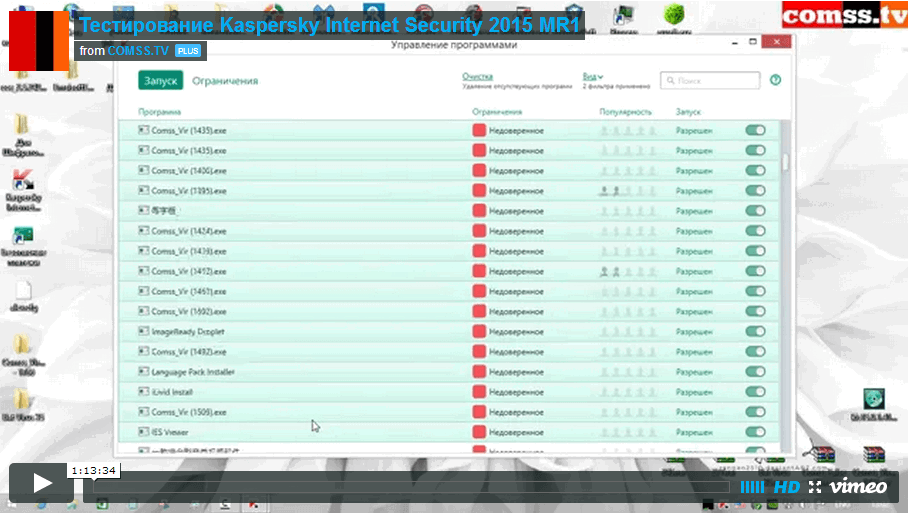Click the program icon of Comss_Vir (1412).exe

(144, 271)
